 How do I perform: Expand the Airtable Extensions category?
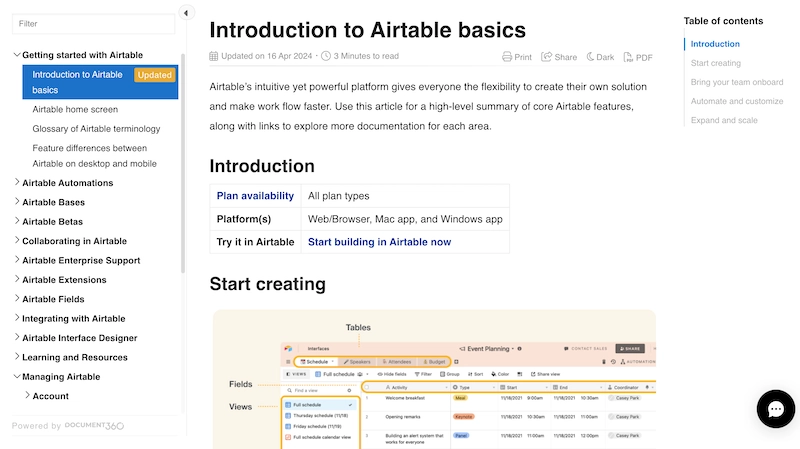tap(17, 279)
